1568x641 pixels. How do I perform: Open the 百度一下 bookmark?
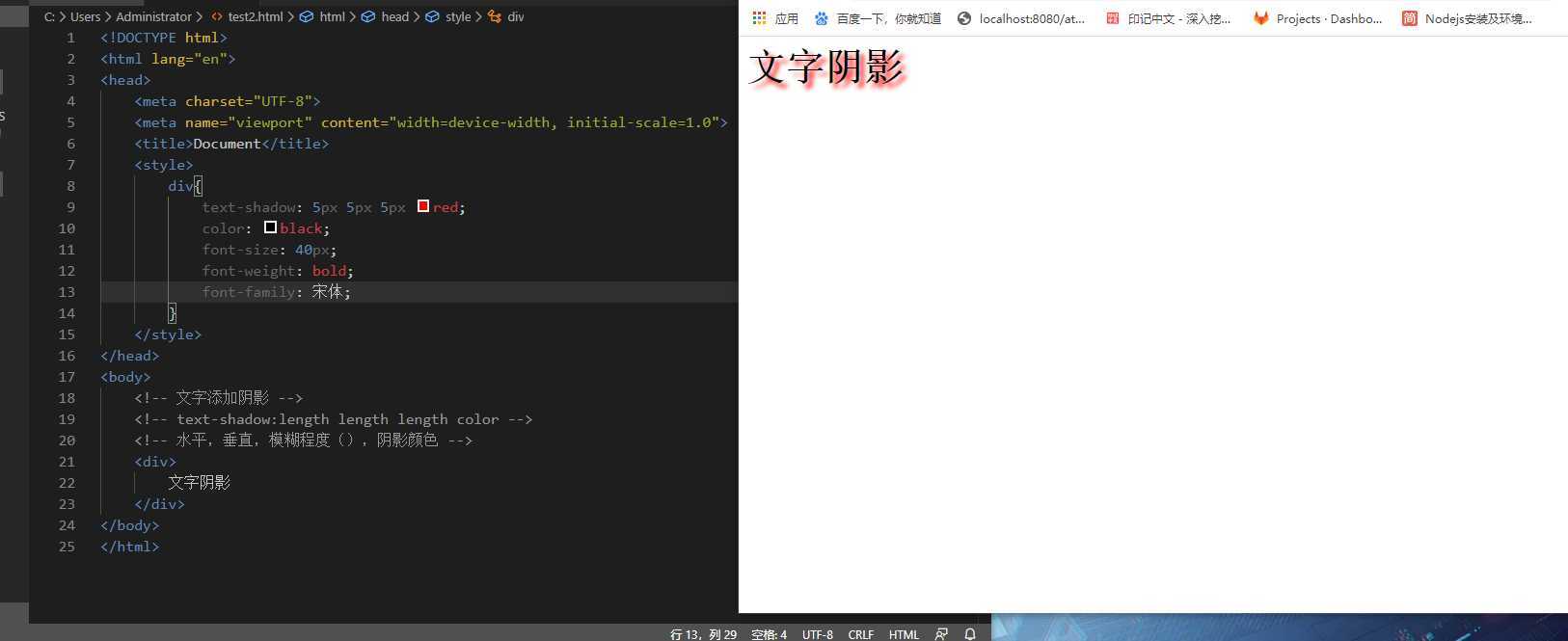(878, 18)
